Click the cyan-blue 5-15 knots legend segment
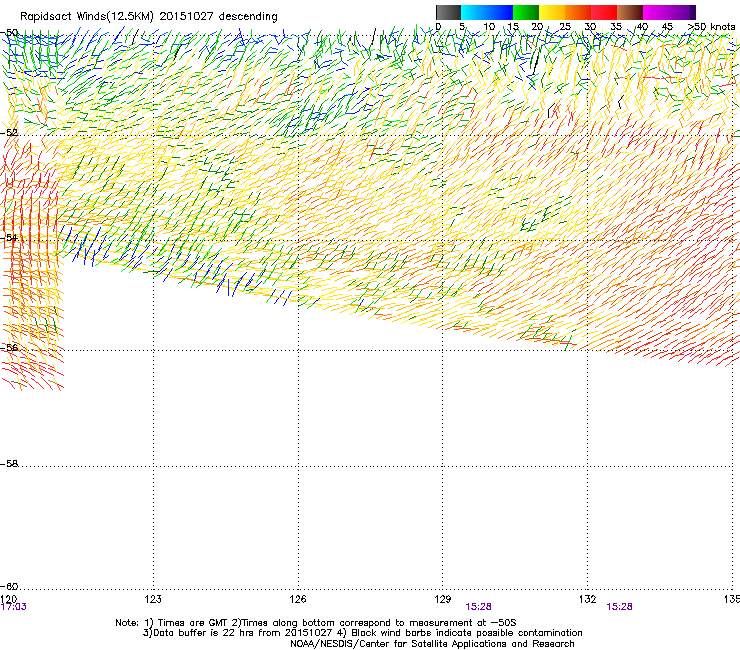The width and height of the screenshot is (740, 650). (x=487, y=12)
